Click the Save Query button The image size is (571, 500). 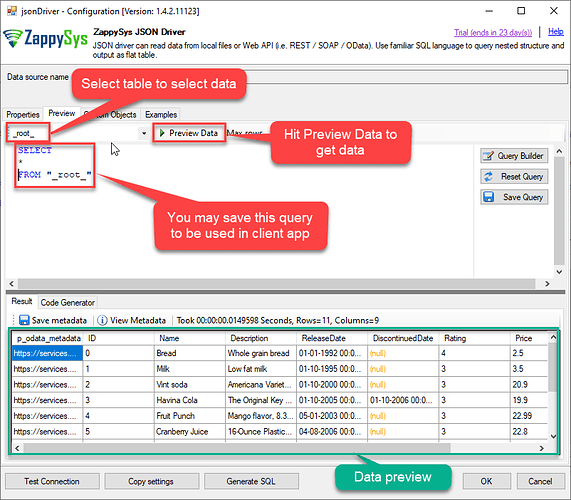[x=514, y=197]
